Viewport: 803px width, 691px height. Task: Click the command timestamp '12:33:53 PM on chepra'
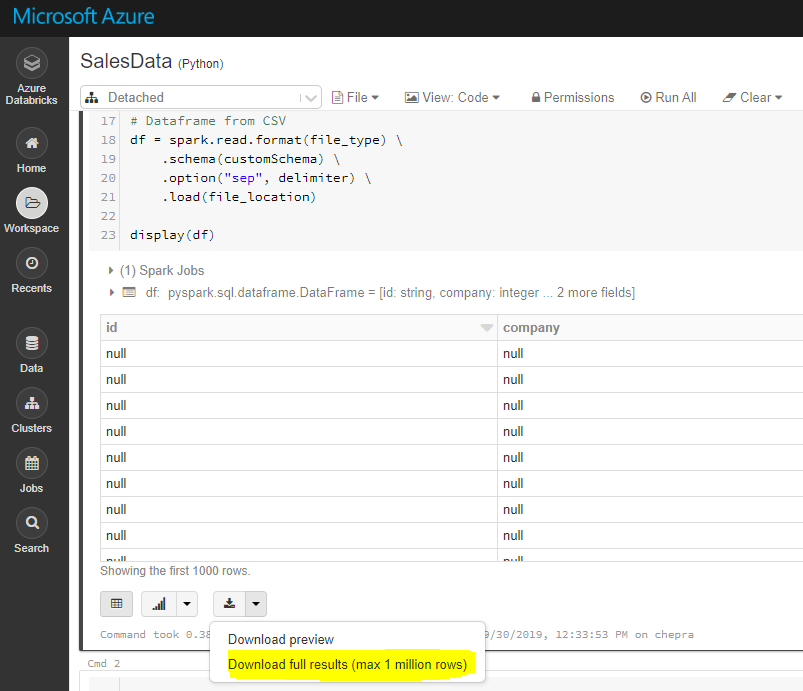(624, 635)
